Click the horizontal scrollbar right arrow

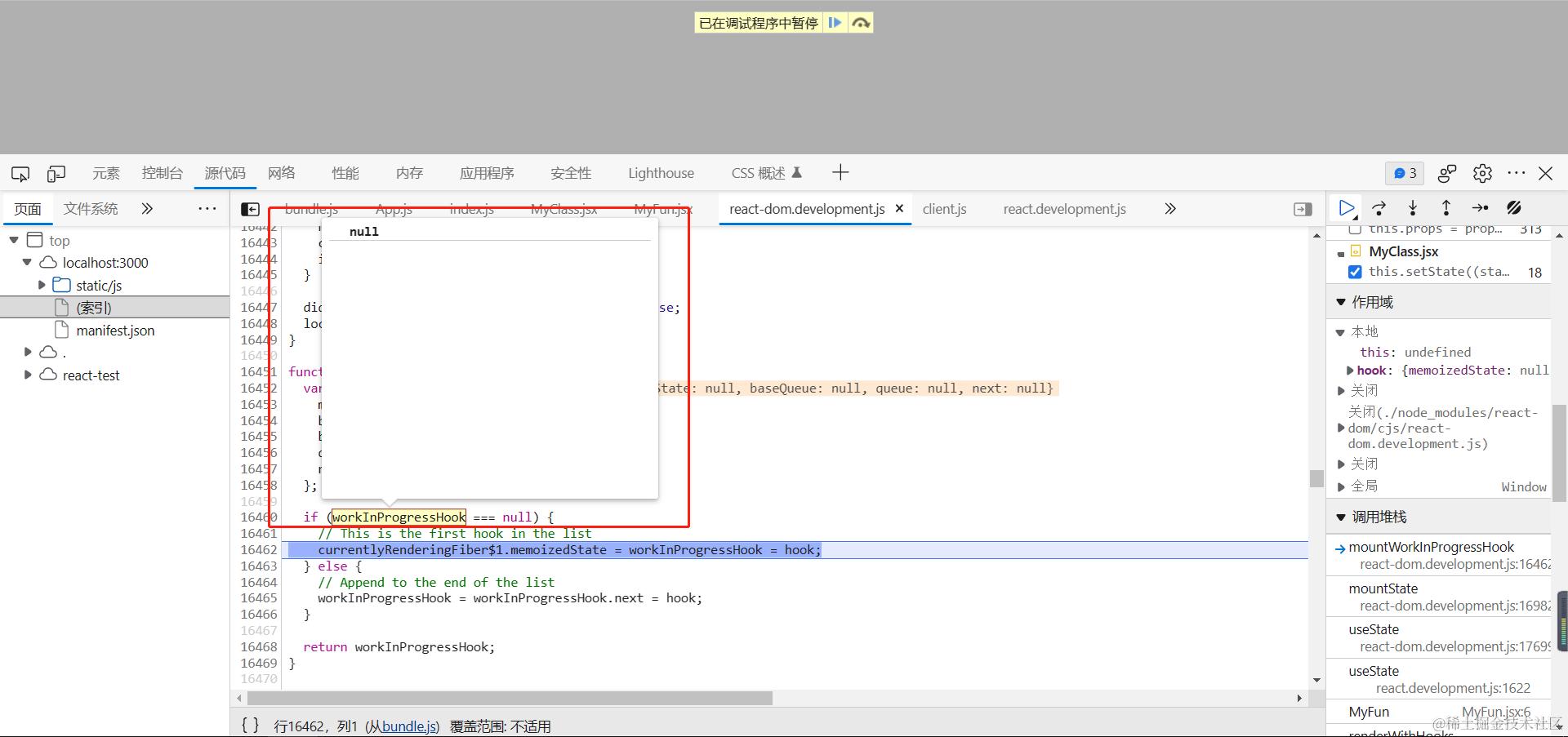pyautogui.click(x=1299, y=699)
